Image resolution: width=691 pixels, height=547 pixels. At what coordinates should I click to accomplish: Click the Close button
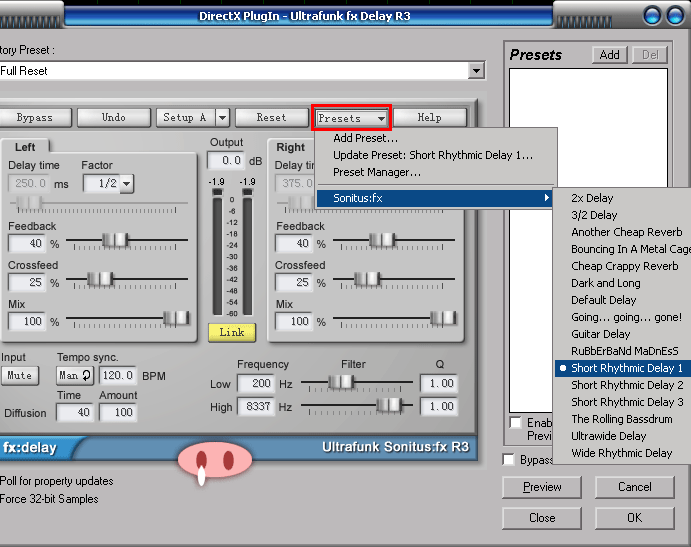542,518
